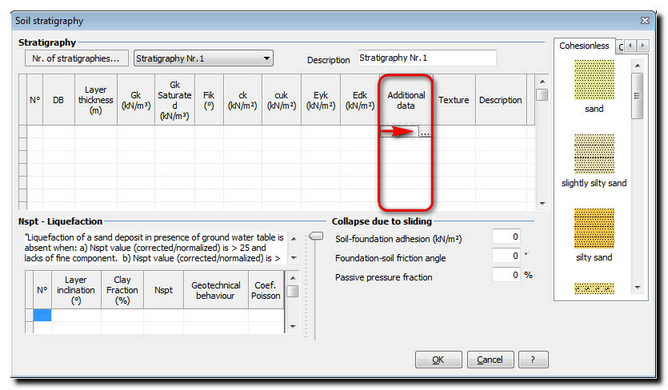Click the Coef. Poisson column header

tap(266, 290)
